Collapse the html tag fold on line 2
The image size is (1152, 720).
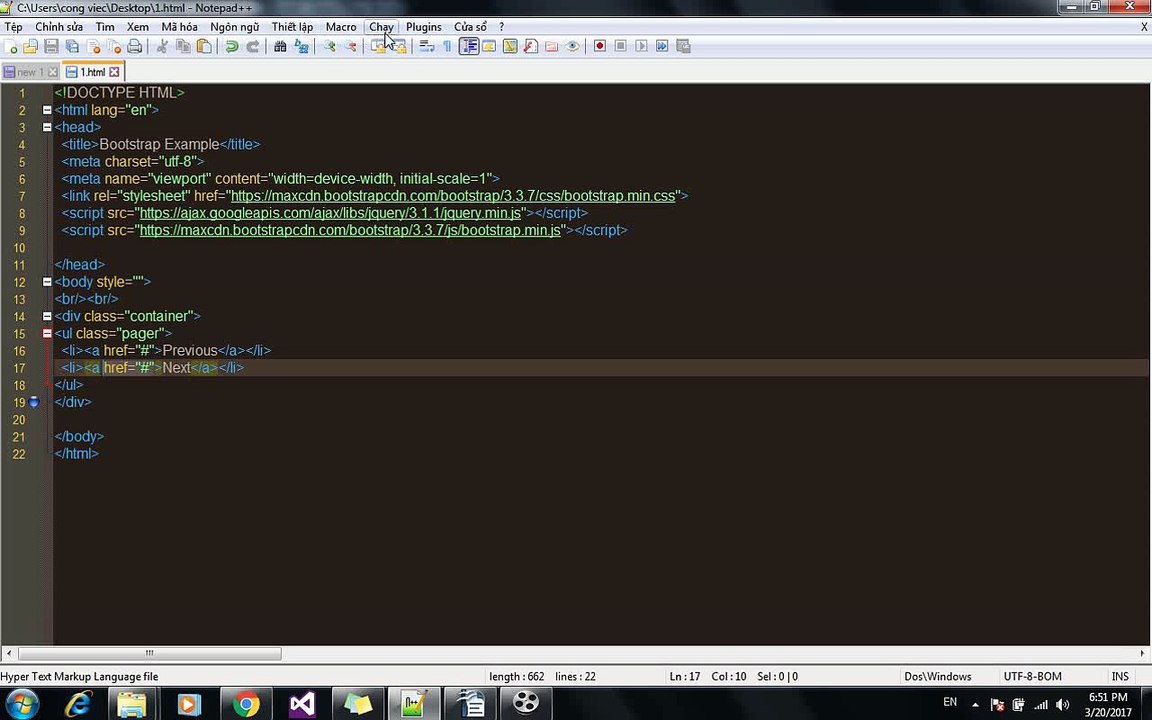(47, 110)
